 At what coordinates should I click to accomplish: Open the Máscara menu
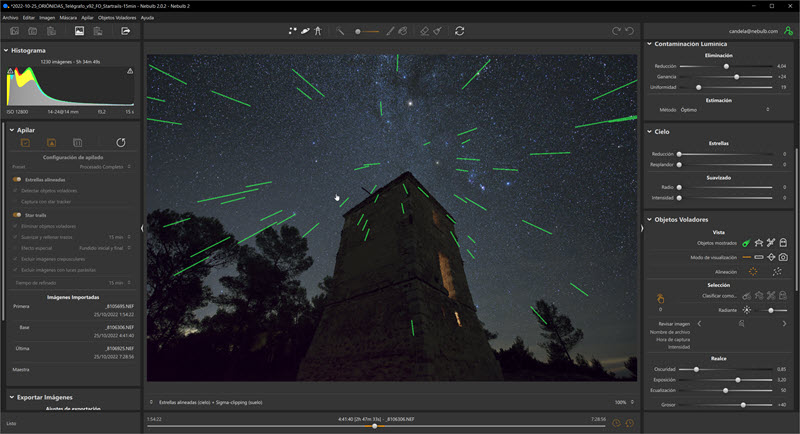[68, 18]
